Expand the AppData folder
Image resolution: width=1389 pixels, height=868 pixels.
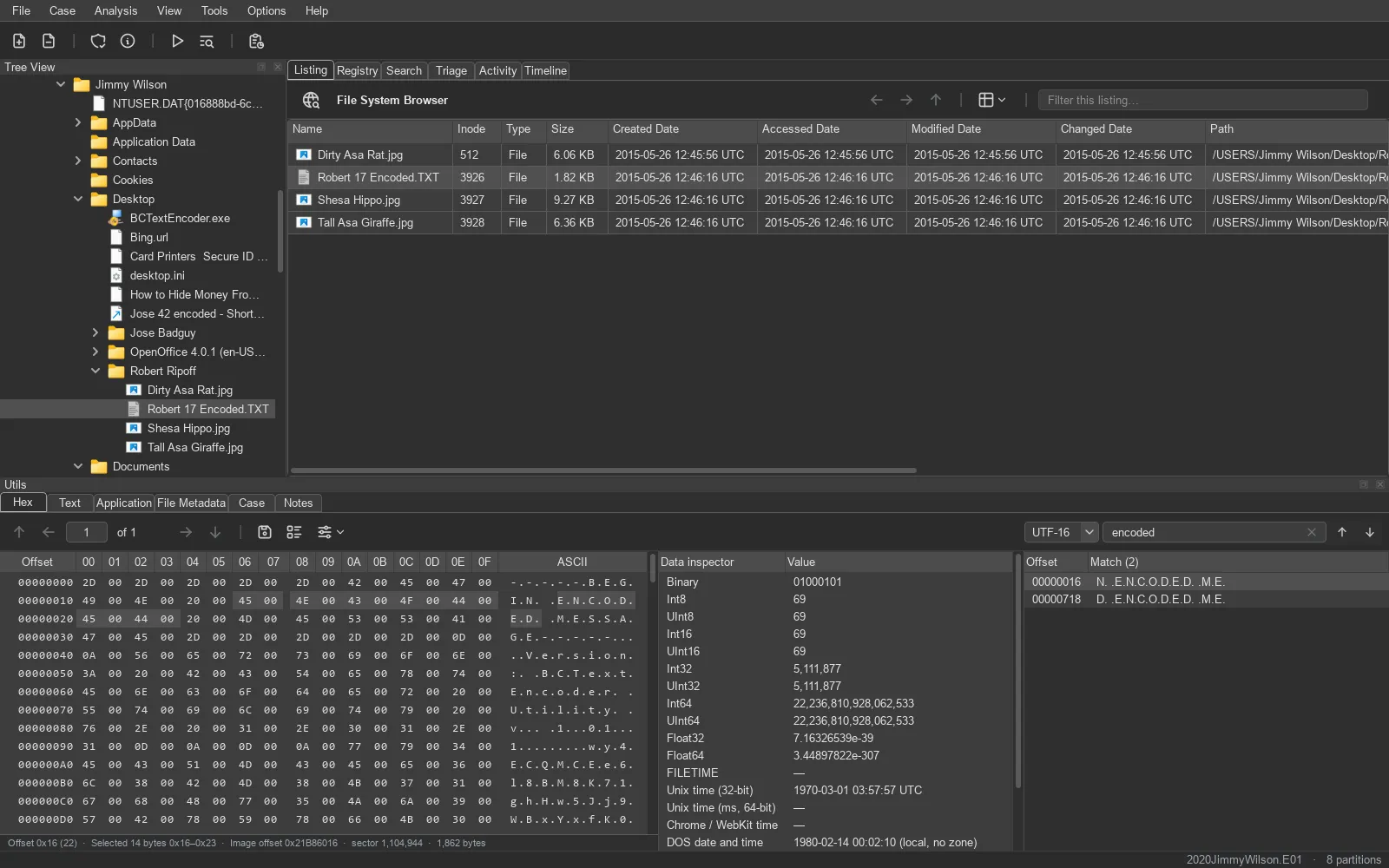click(78, 122)
